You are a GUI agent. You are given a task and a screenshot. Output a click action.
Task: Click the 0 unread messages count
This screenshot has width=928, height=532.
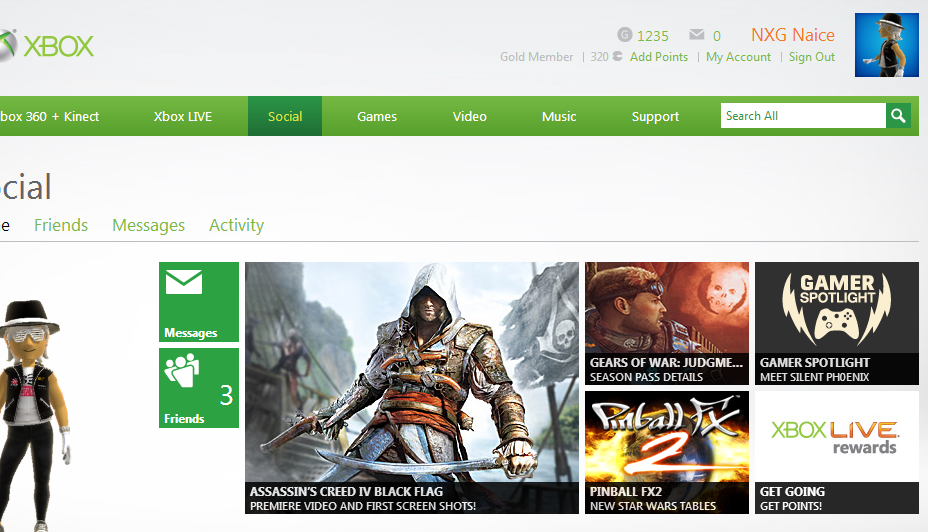pyautogui.click(x=717, y=36)
